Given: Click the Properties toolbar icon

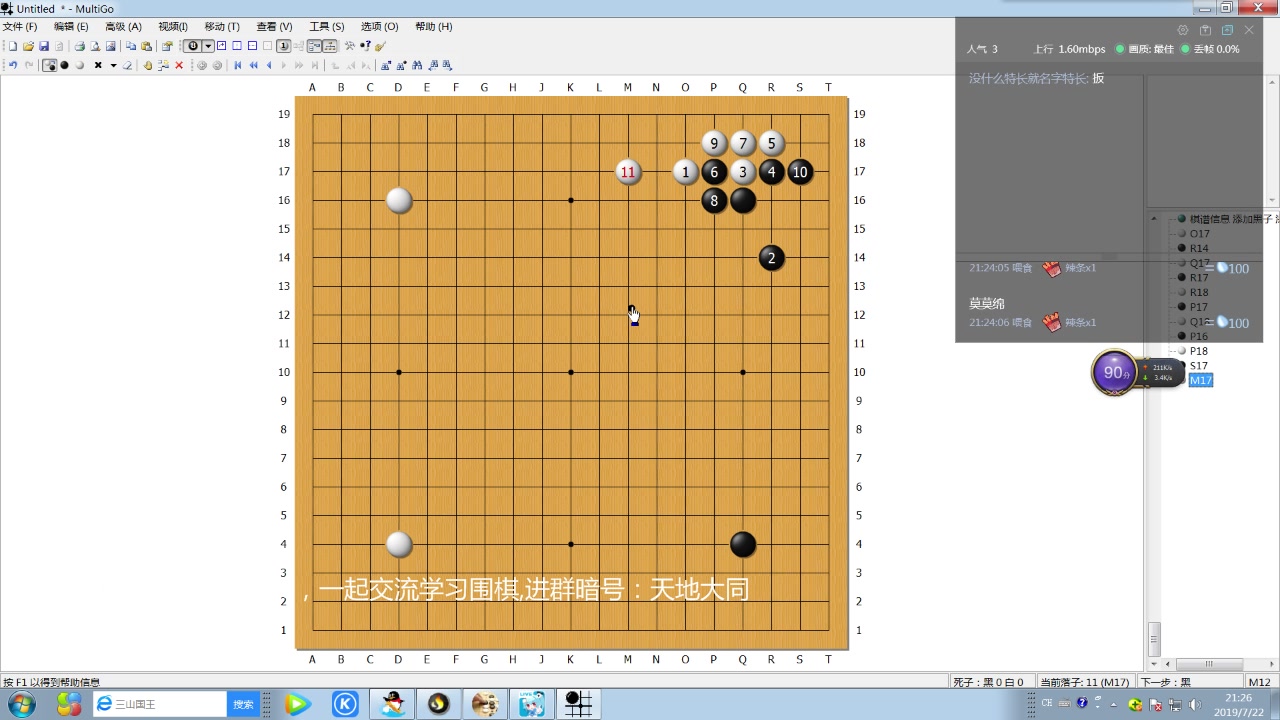Looking at the screenshot, I should click(x=167, y=46).
